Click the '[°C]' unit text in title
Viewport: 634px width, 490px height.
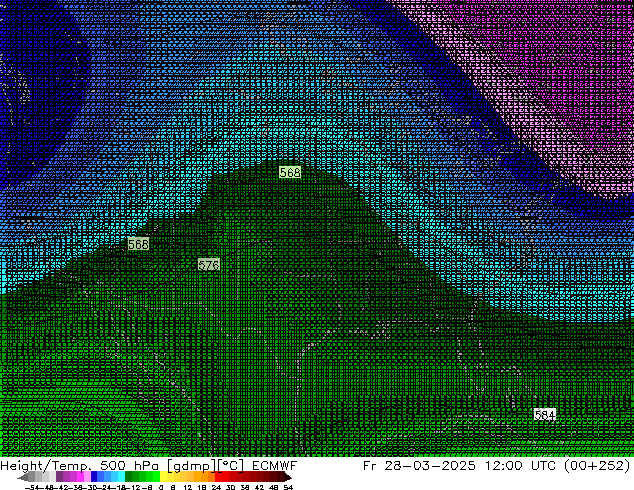tap(231, 466)
